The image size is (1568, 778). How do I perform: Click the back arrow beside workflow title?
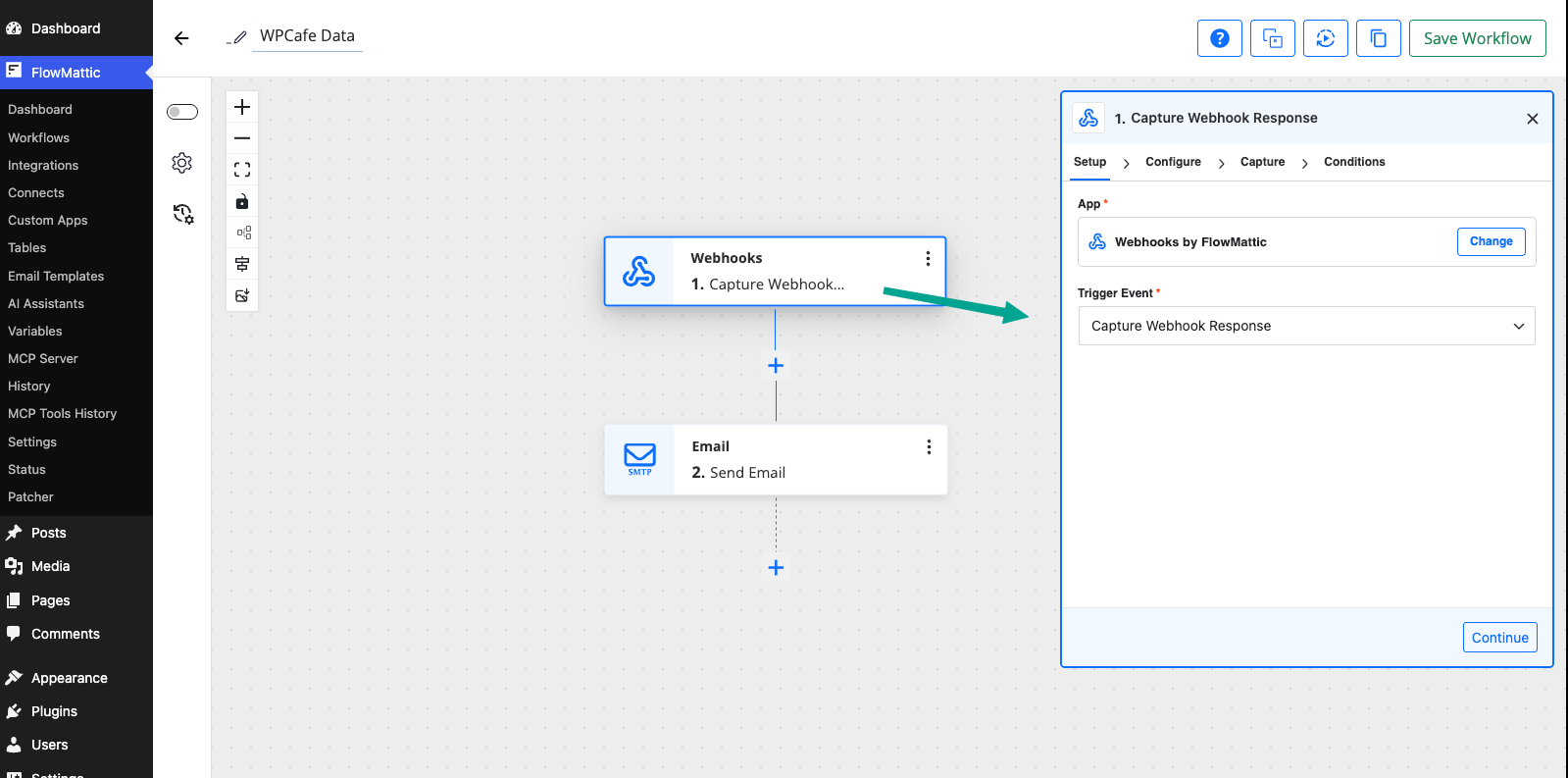[x=181, y=38]
